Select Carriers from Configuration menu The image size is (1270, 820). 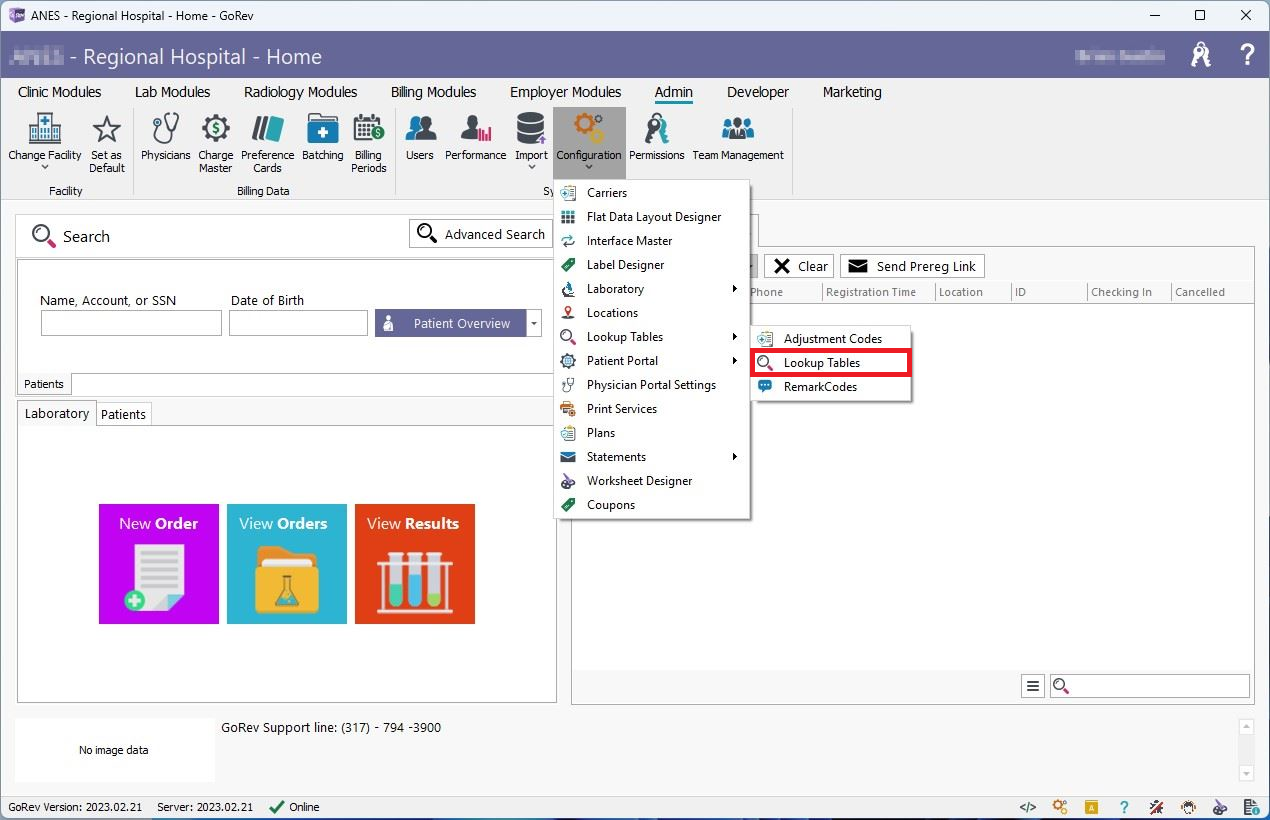pyautogui.click(x=652, y=193)
